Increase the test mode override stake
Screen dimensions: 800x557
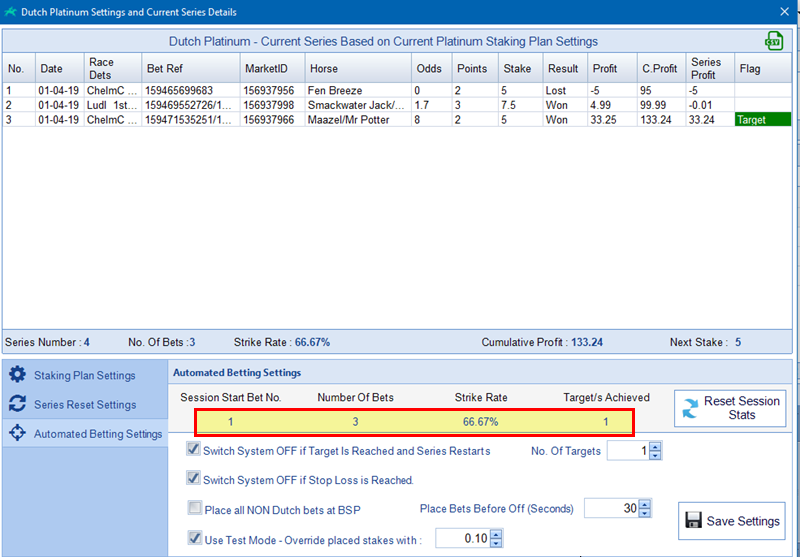pyautogui.click(x=497, y=534)
